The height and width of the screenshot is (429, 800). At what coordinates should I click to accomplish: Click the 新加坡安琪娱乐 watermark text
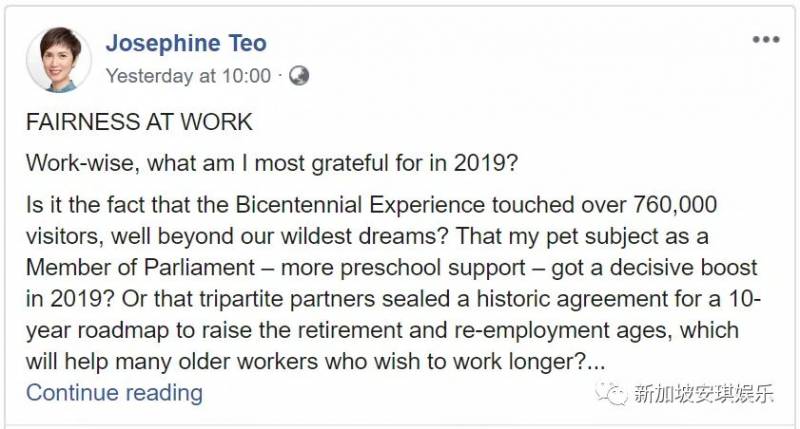[x=703, y=395]
